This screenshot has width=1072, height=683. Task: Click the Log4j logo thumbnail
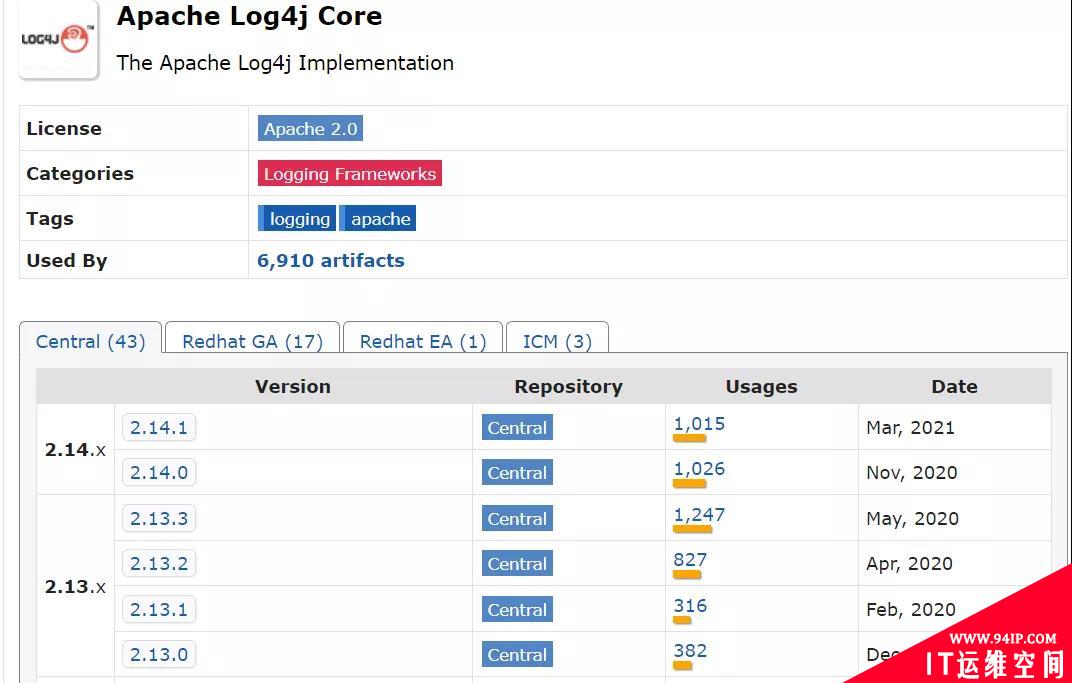tap(59, 40)
